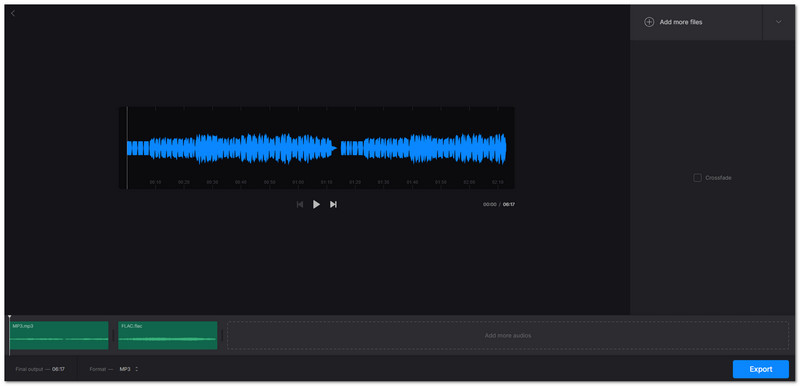Screen dimensions: 800x386
Task: Play the merged audio
Action: [x=316, y=204]
